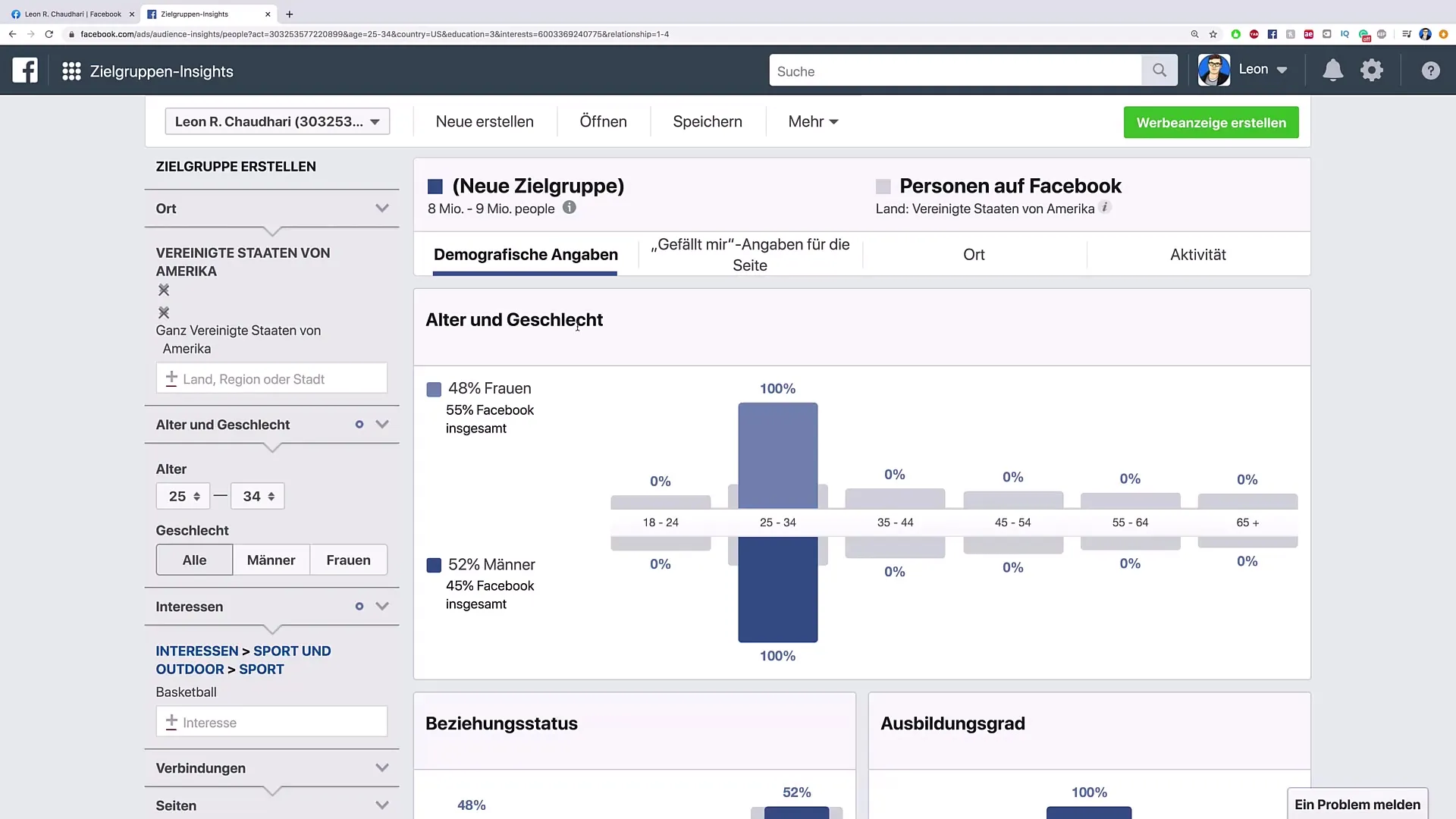The width and height of the screenshot is (1456, 819).
Task: Open the minimum age 25 selector
Action: (x=183, y=496)
